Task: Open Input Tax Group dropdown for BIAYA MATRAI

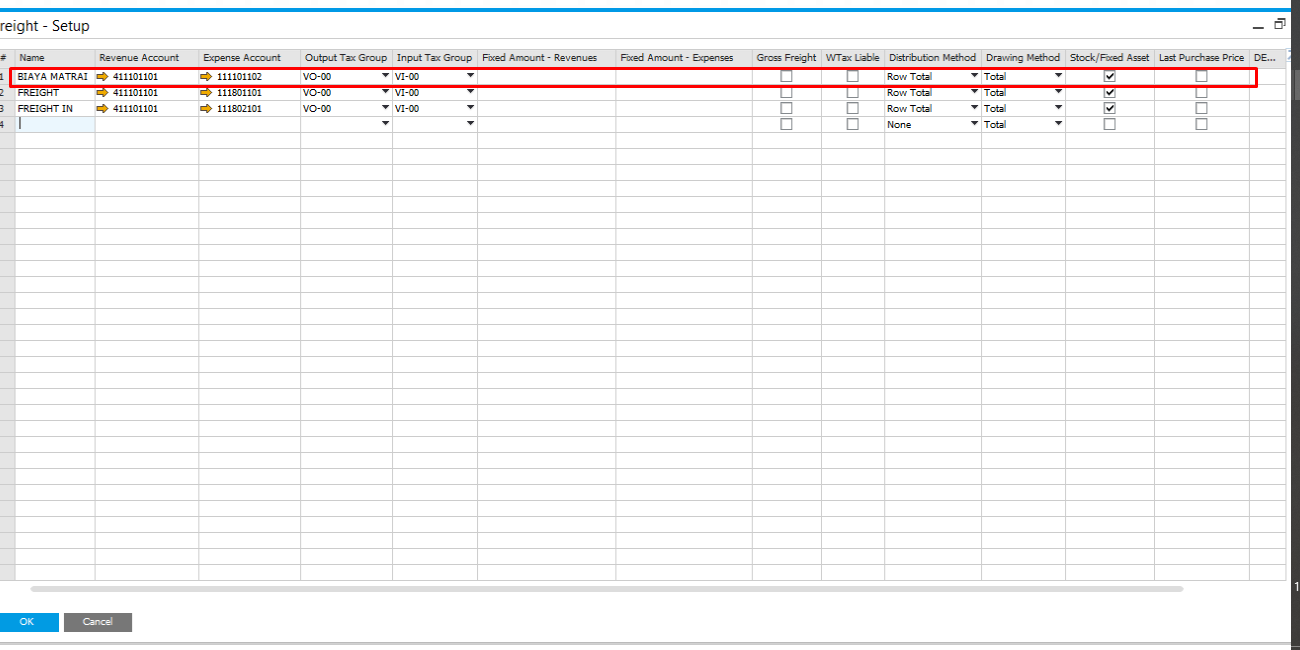Action: pyautogui.click(x=470, y=75)
